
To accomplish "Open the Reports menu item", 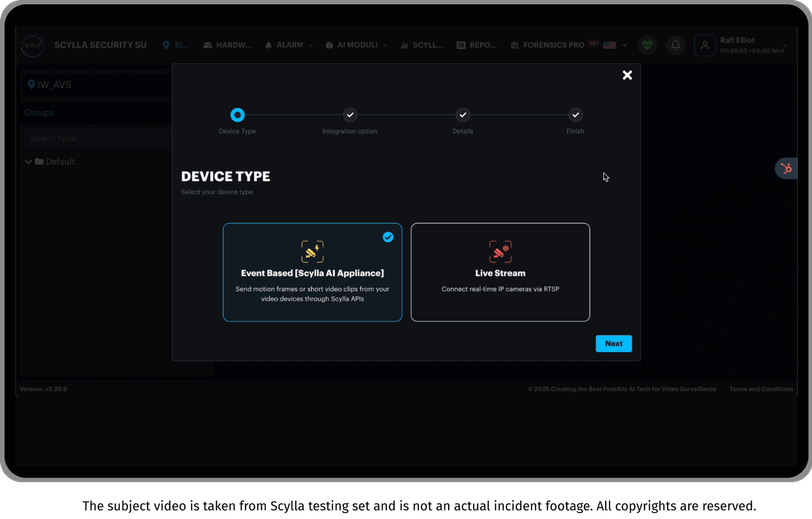I will [477, 45].
